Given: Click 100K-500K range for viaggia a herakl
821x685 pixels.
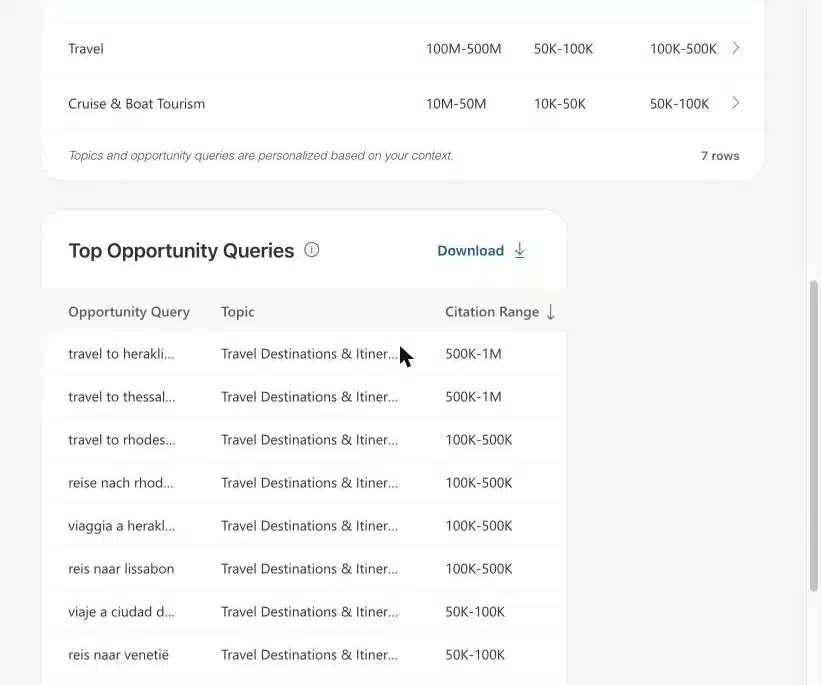Looking at the screenshot, I should 479,526.
